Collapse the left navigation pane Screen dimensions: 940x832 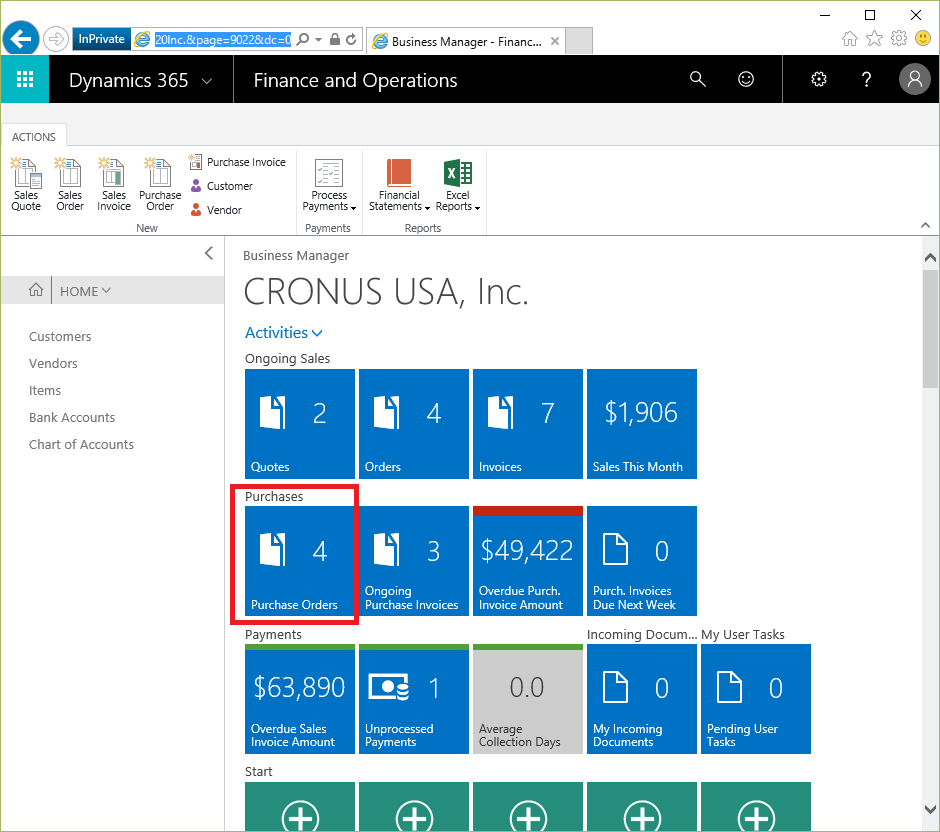point(209,253)
